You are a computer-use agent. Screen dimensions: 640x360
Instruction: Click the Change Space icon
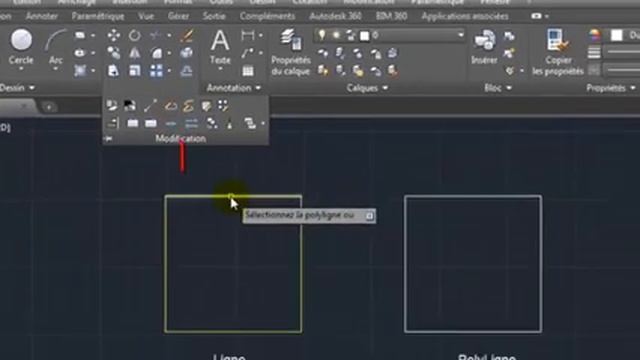130,106
